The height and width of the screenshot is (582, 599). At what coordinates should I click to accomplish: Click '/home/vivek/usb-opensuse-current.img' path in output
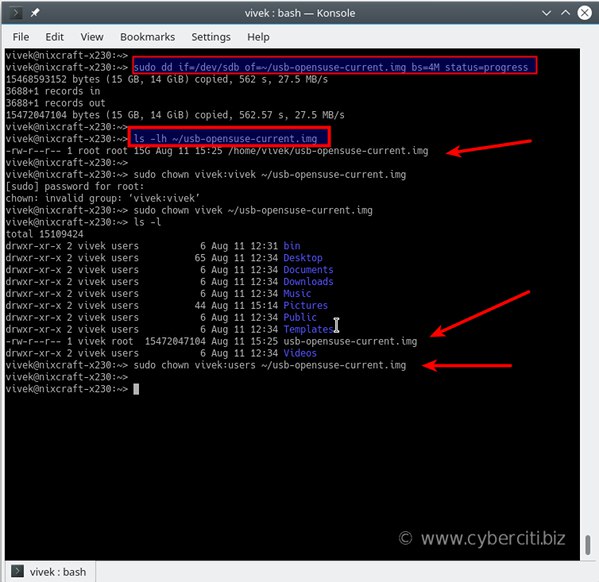click(x=328, y=151)
